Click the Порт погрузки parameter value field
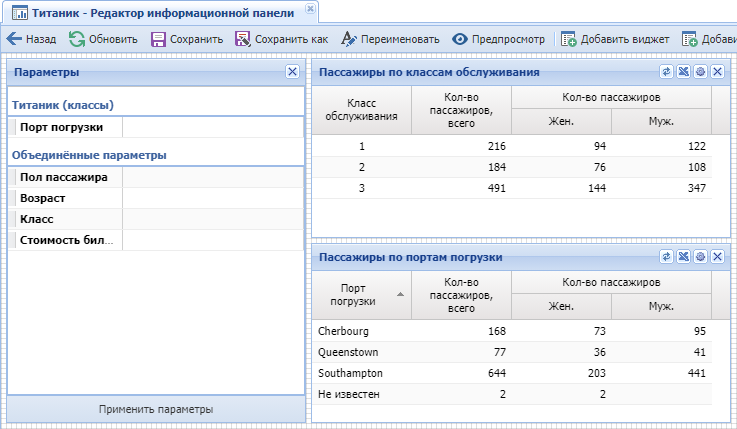737x429 pixels. coord(213,127)
